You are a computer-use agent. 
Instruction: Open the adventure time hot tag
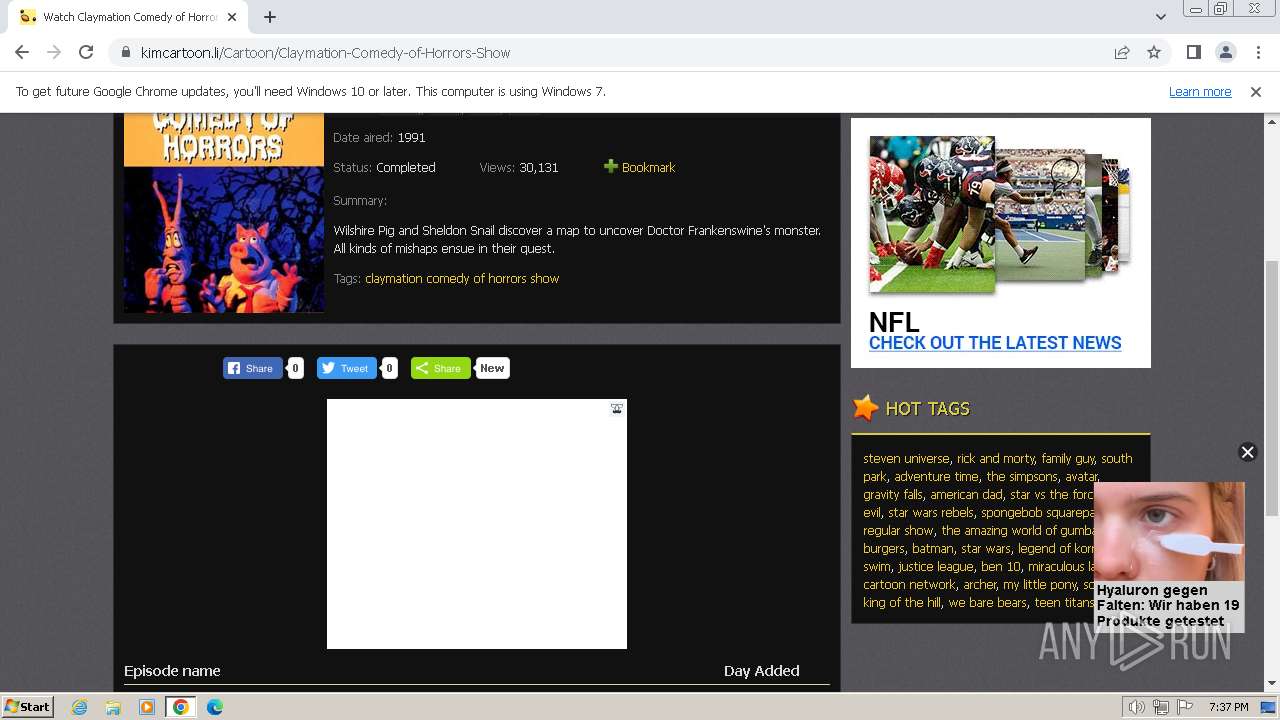[936, 476]
